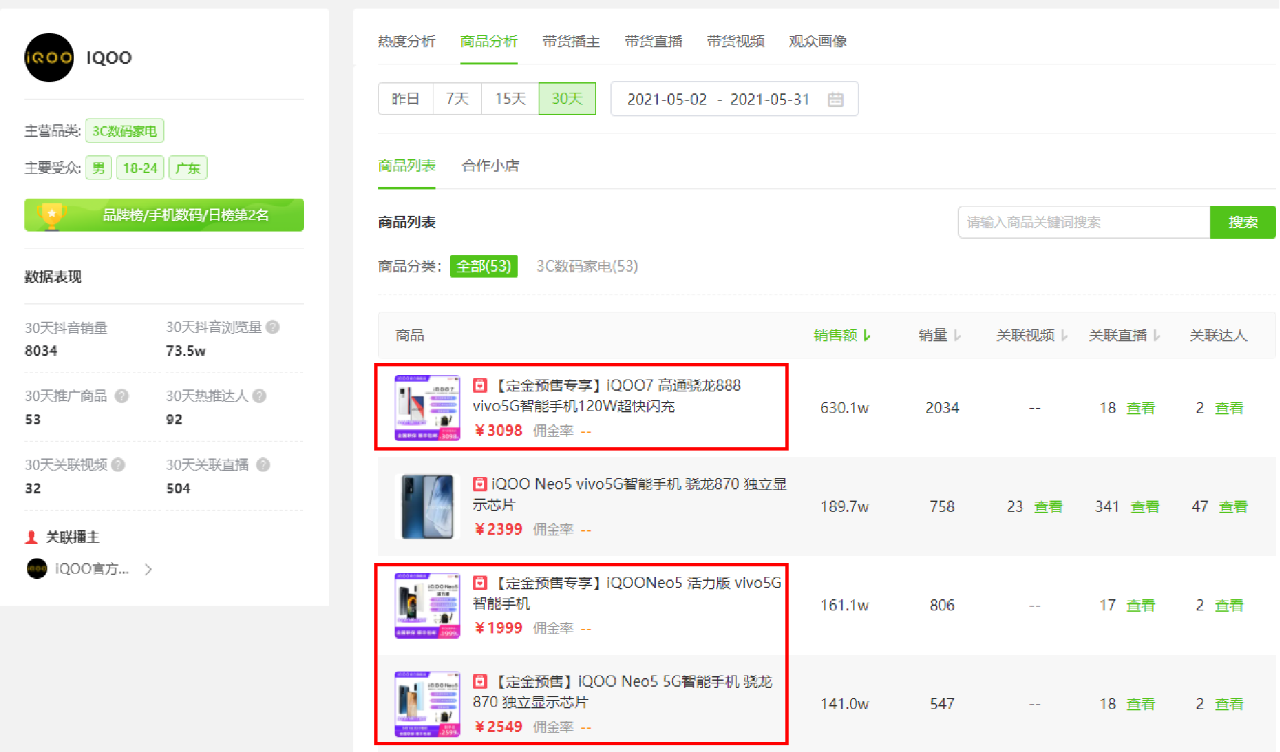This screenshot has width=1280, height=752.
Task: Select the 30天 time range
Action: click(x=567, y=99)
